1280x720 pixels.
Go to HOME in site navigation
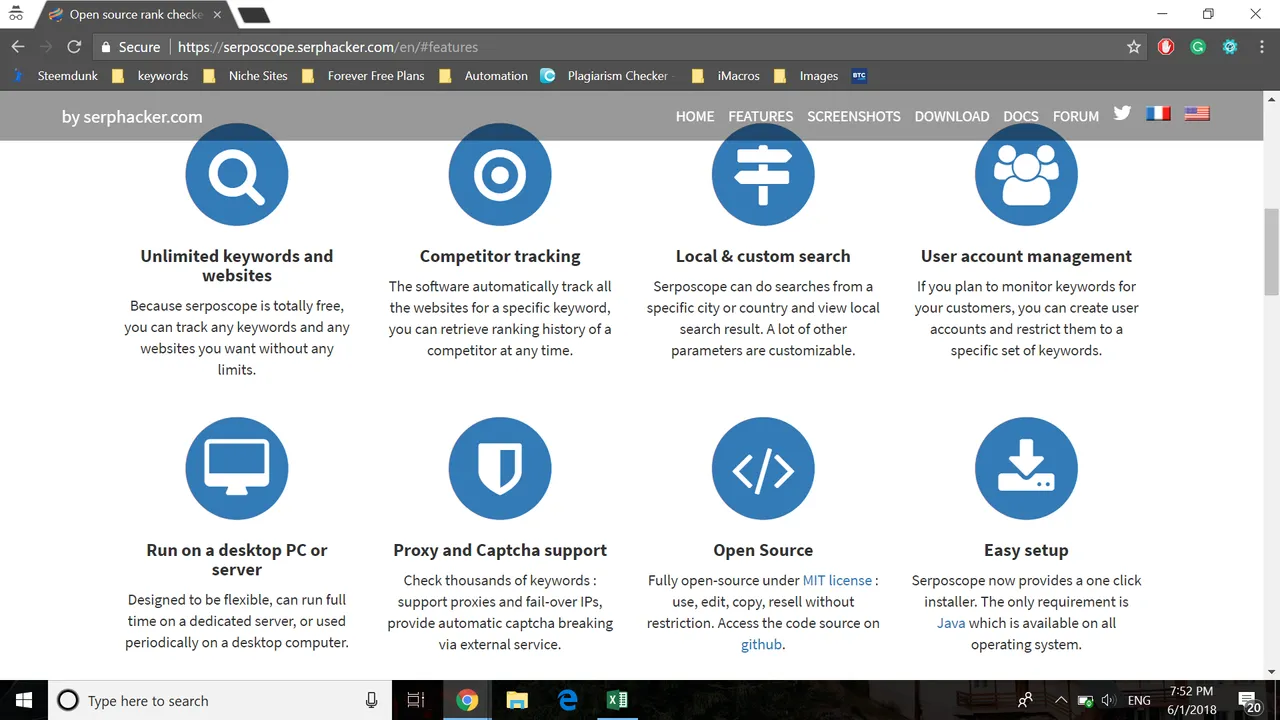tap(695, 116)
